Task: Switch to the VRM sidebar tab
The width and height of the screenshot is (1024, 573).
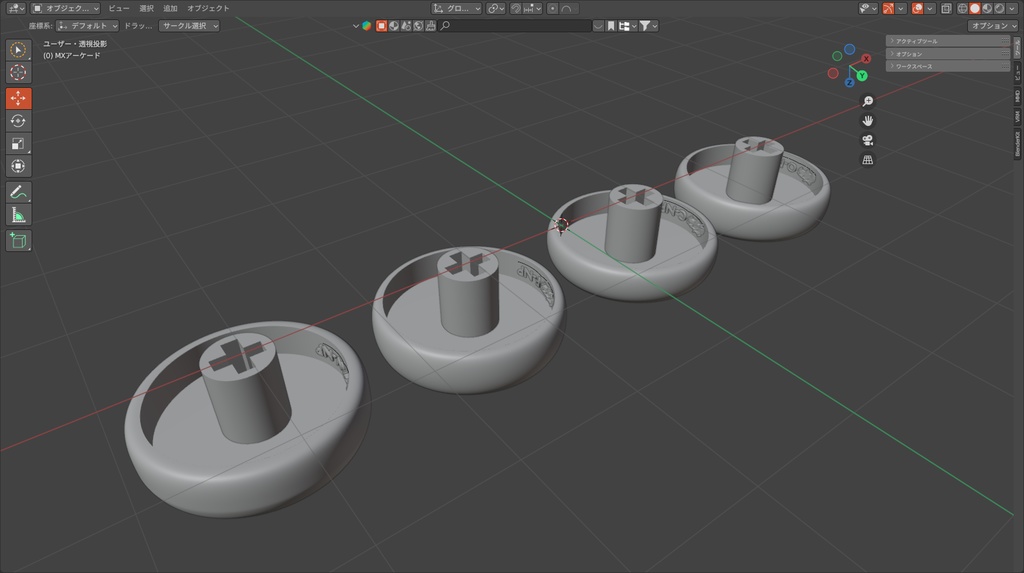Action: point(1017,117)
